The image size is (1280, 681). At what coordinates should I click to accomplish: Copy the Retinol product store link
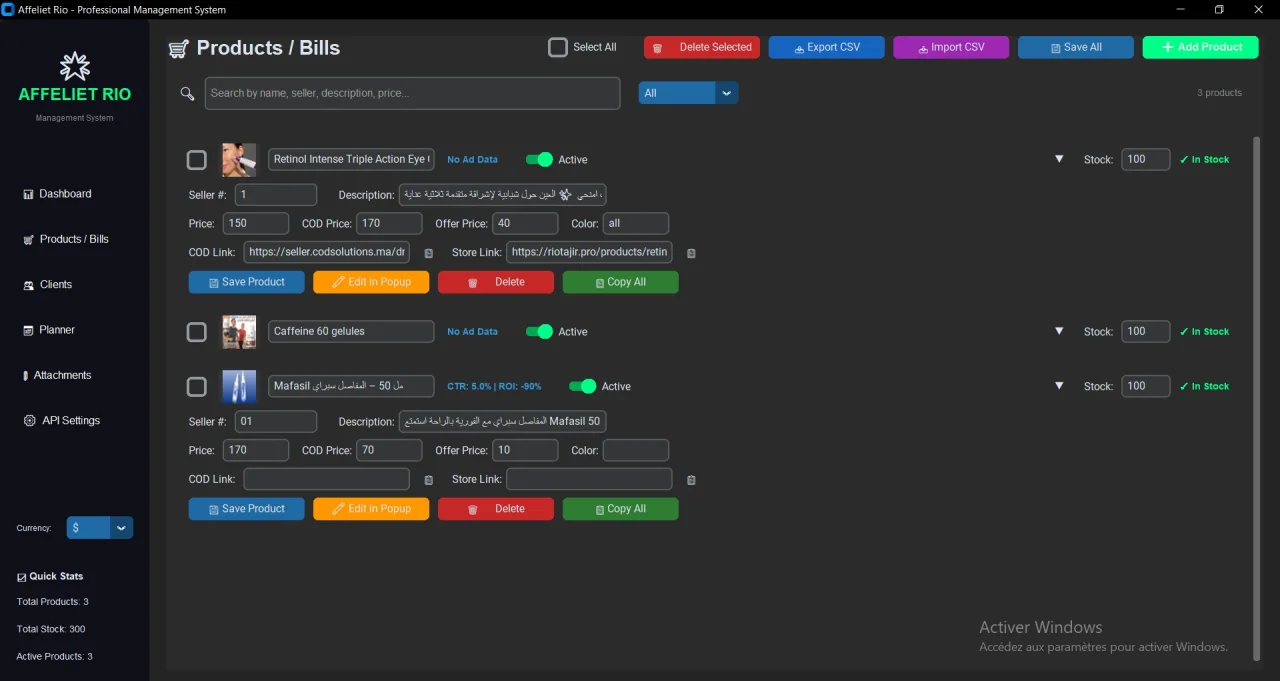click(691, 254)
